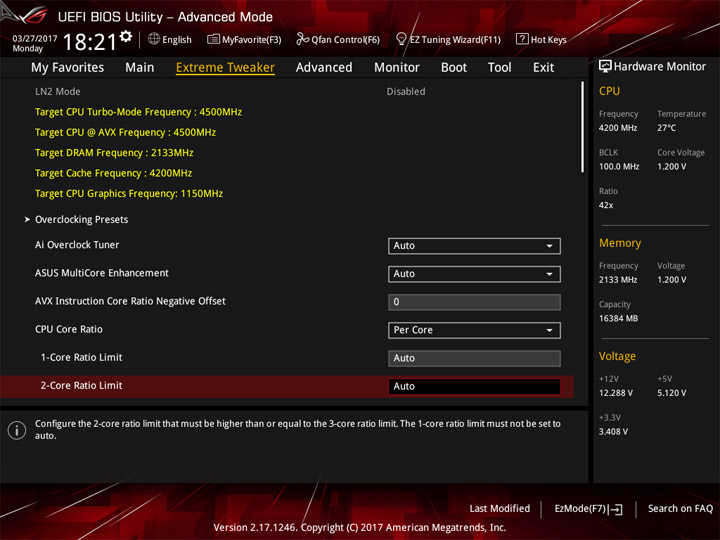Click Target CPU Turbo-Mode Frequency text
Screen dimensions: 720x540
tap(138, 112)
